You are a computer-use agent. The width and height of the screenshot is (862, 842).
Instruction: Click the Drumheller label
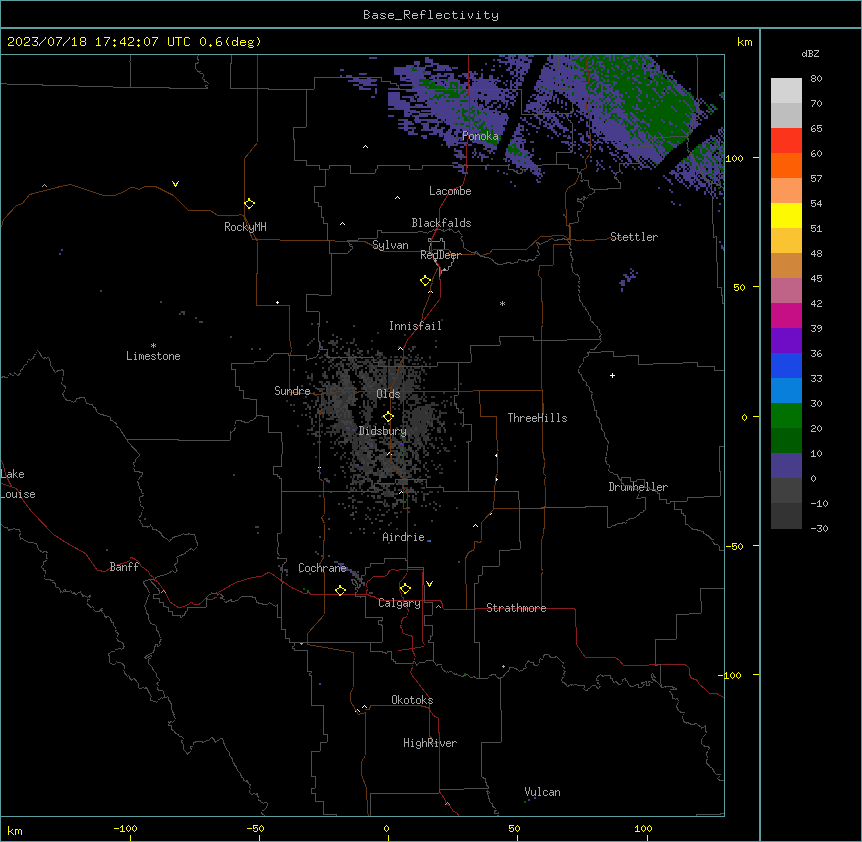click(x=638, y=487)
